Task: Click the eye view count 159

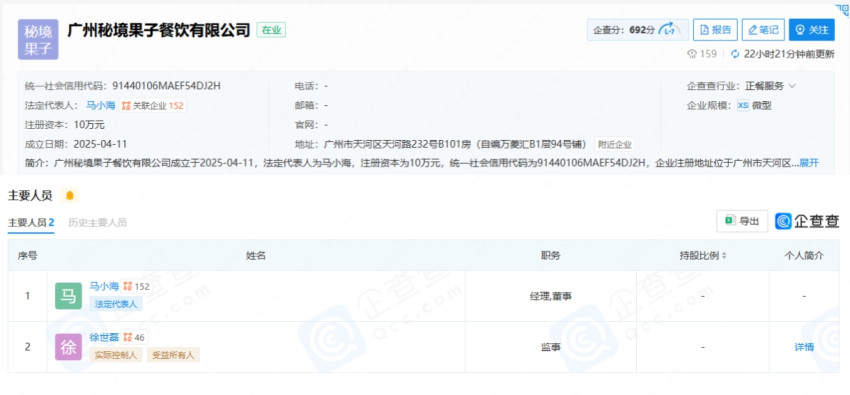Action: pos(702,54)
